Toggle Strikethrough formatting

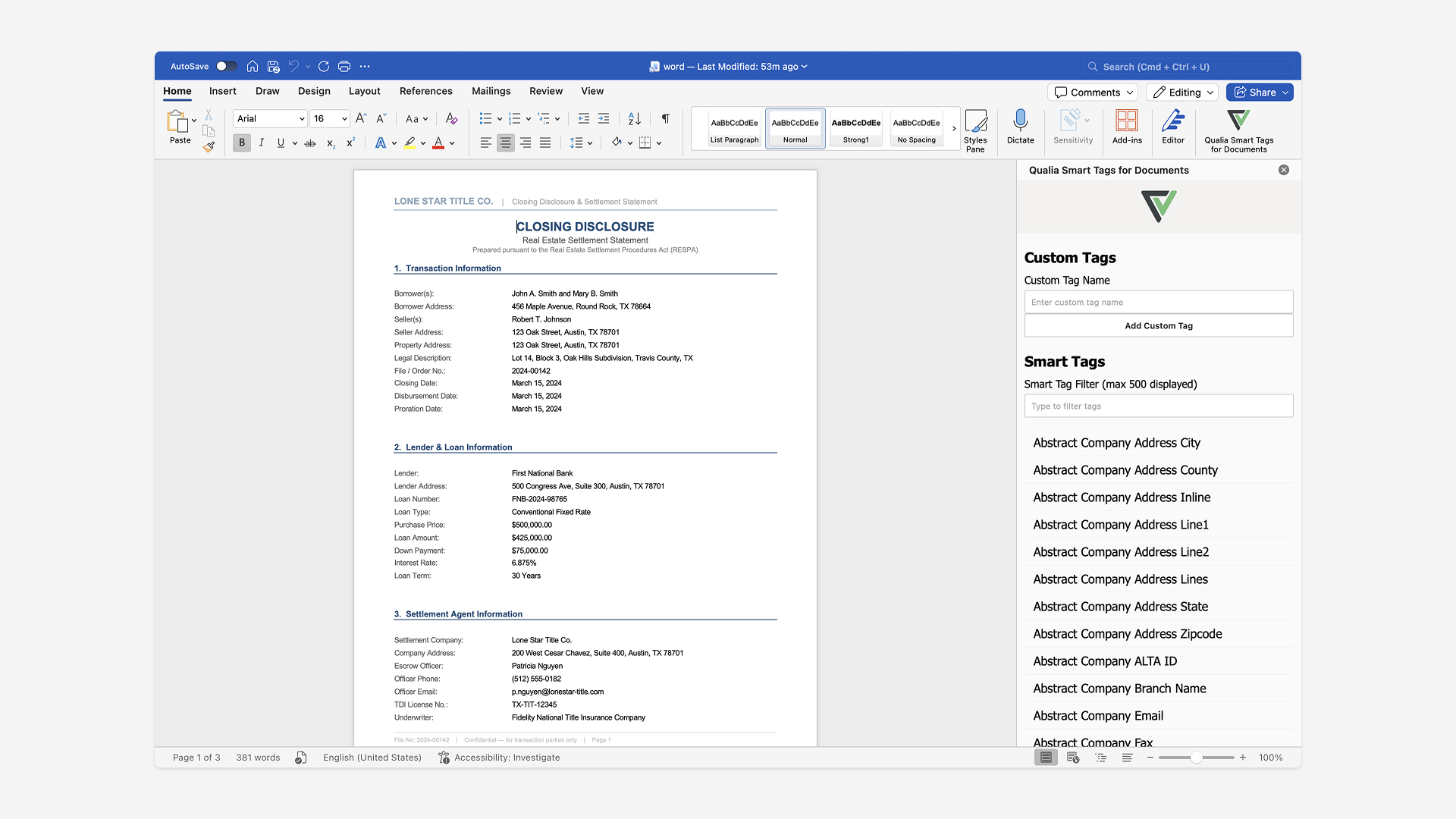point(310,143)
